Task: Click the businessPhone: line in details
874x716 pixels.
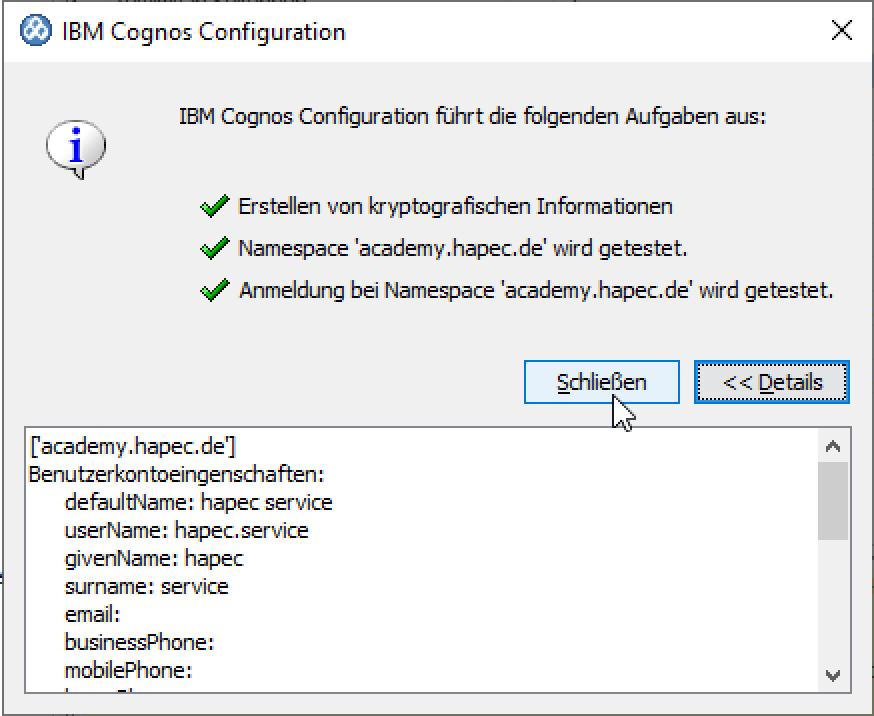Action: [x=139, y=642]
